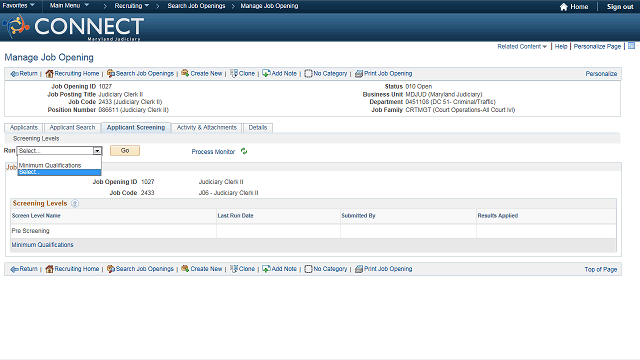Click the Personalize link in toolbar
The image size is (640, 360).
[x=601, y=74]
